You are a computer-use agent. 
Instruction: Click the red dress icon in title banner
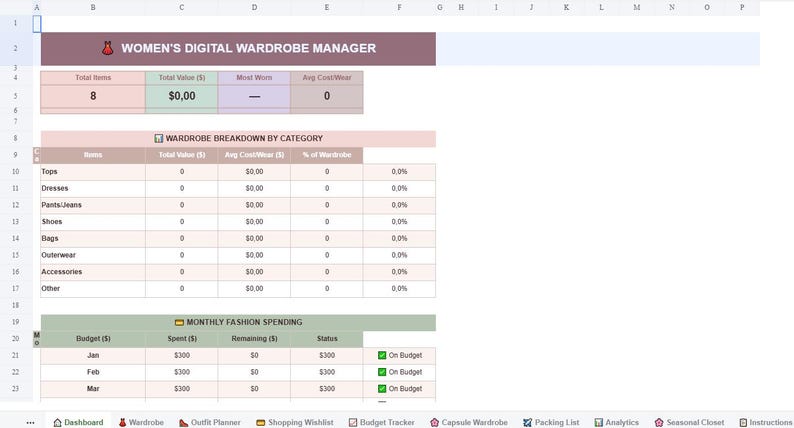[x=107, y=48]
